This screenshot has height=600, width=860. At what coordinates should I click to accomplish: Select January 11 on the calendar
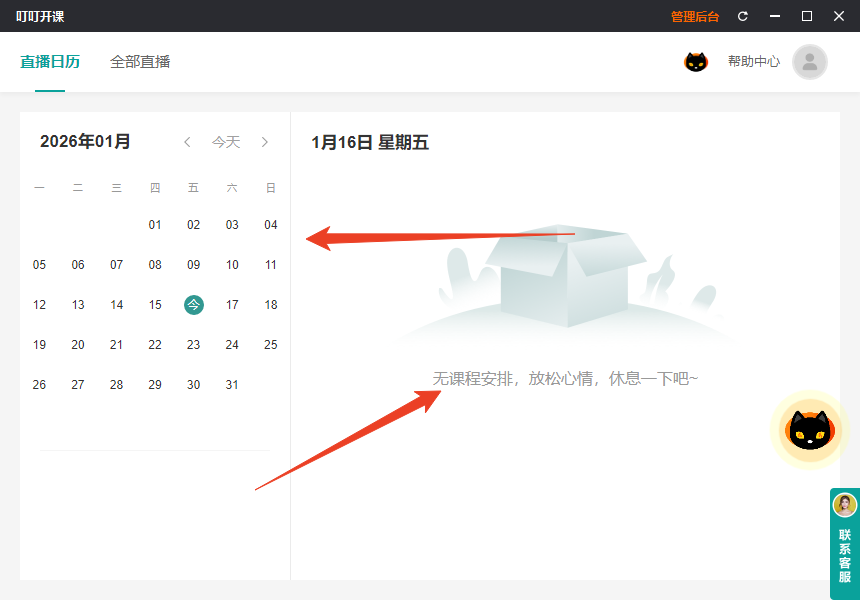pyautogui.click(x=270, y=264)
